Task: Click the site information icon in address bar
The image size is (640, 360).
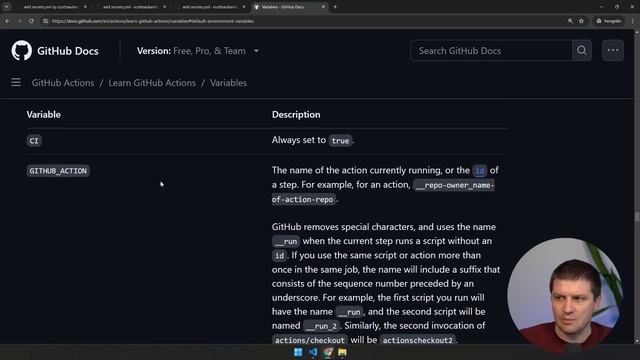Action: (46, 21)
